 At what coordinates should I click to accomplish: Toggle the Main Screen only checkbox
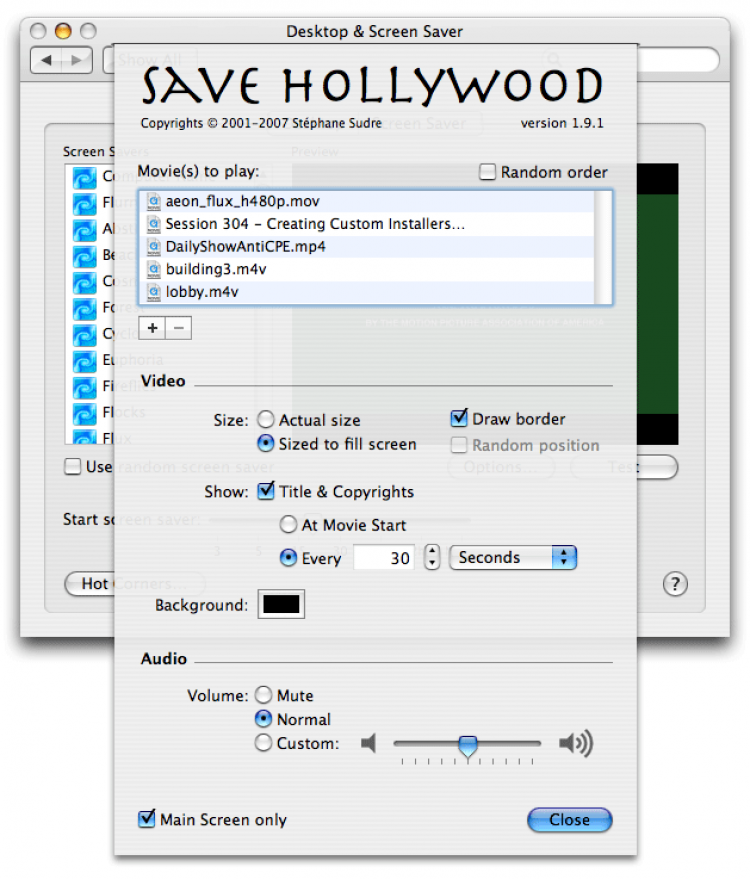tap(147, 820)
